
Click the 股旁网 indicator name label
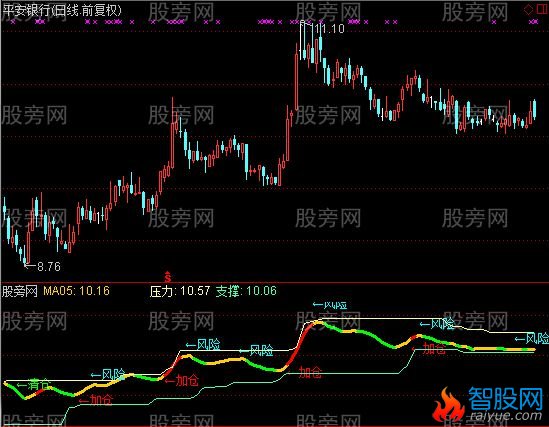[20, 291]
